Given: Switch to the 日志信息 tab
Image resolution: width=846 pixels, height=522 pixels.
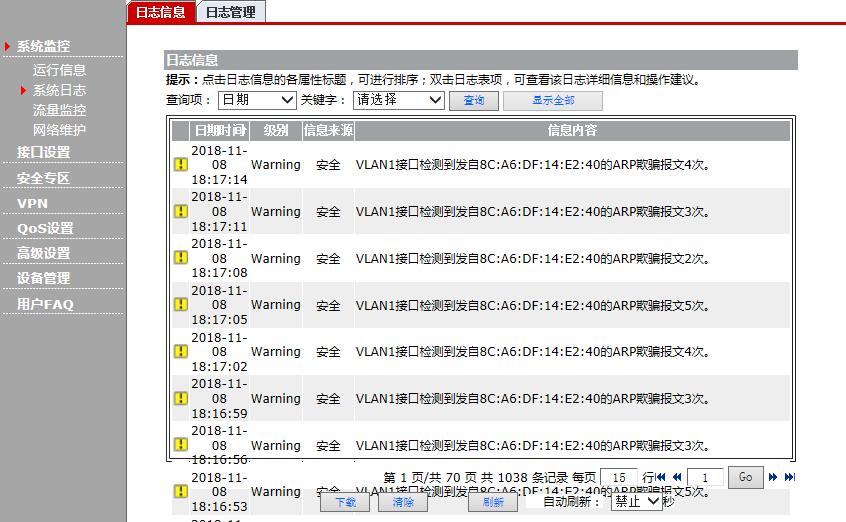Looking at the screenshot, I should point(160,12).
